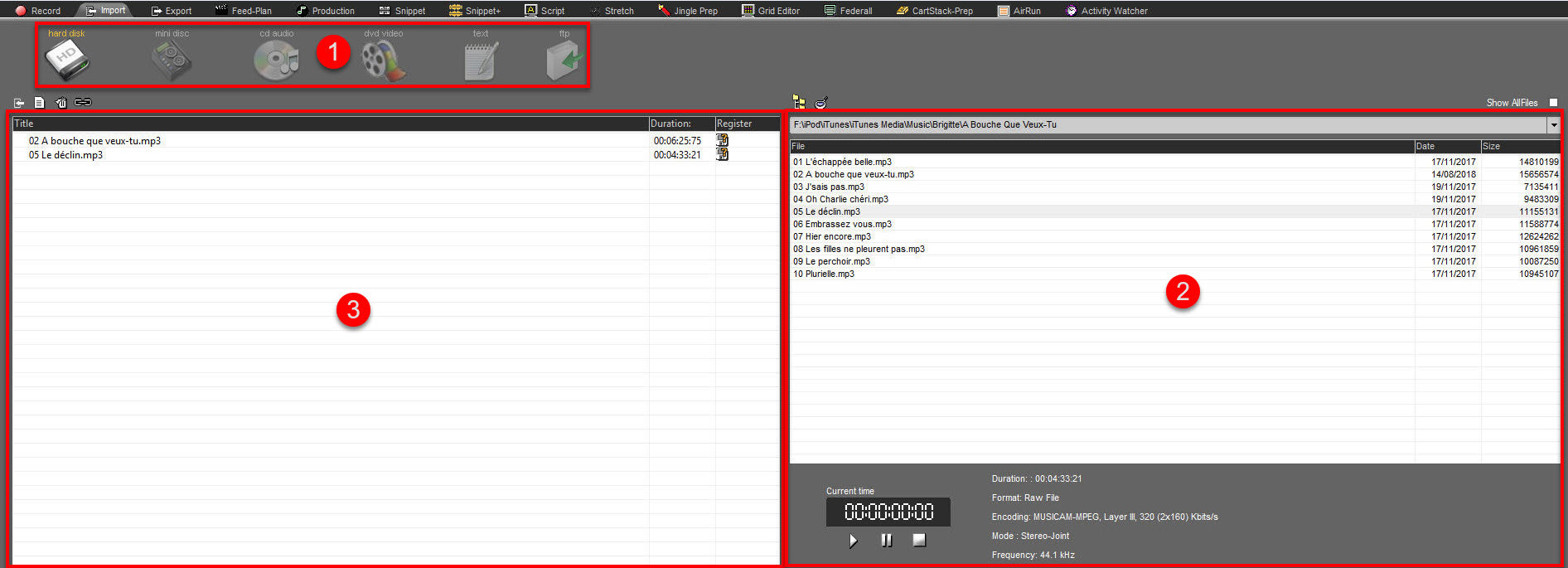Click the trash delete icon above Title list

pyautogui.click(x=61, y=103)
